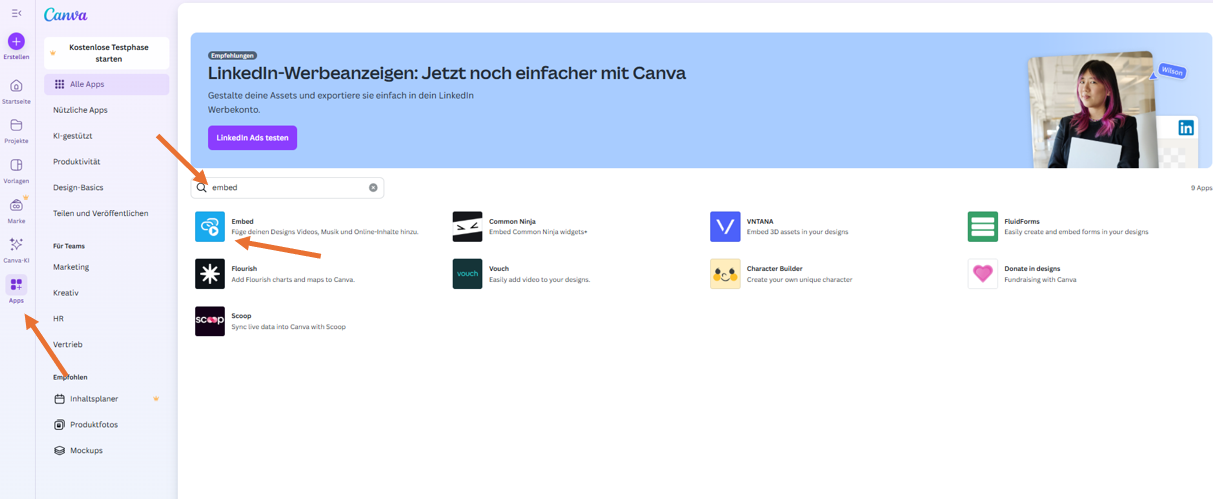Image resolution: width=1213 pixels, height=501 pixels.
Task: Click the Alle Apps grid icon
Action: (59, 85)
